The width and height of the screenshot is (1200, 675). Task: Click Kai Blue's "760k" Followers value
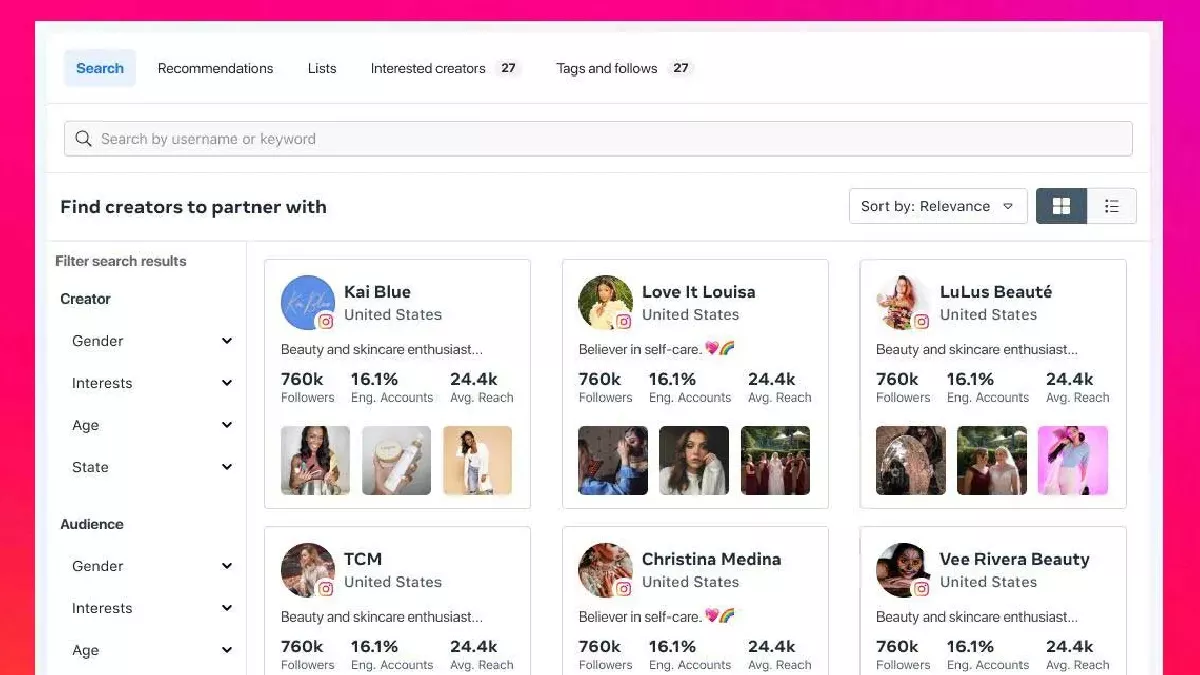[x=302, y=379]
